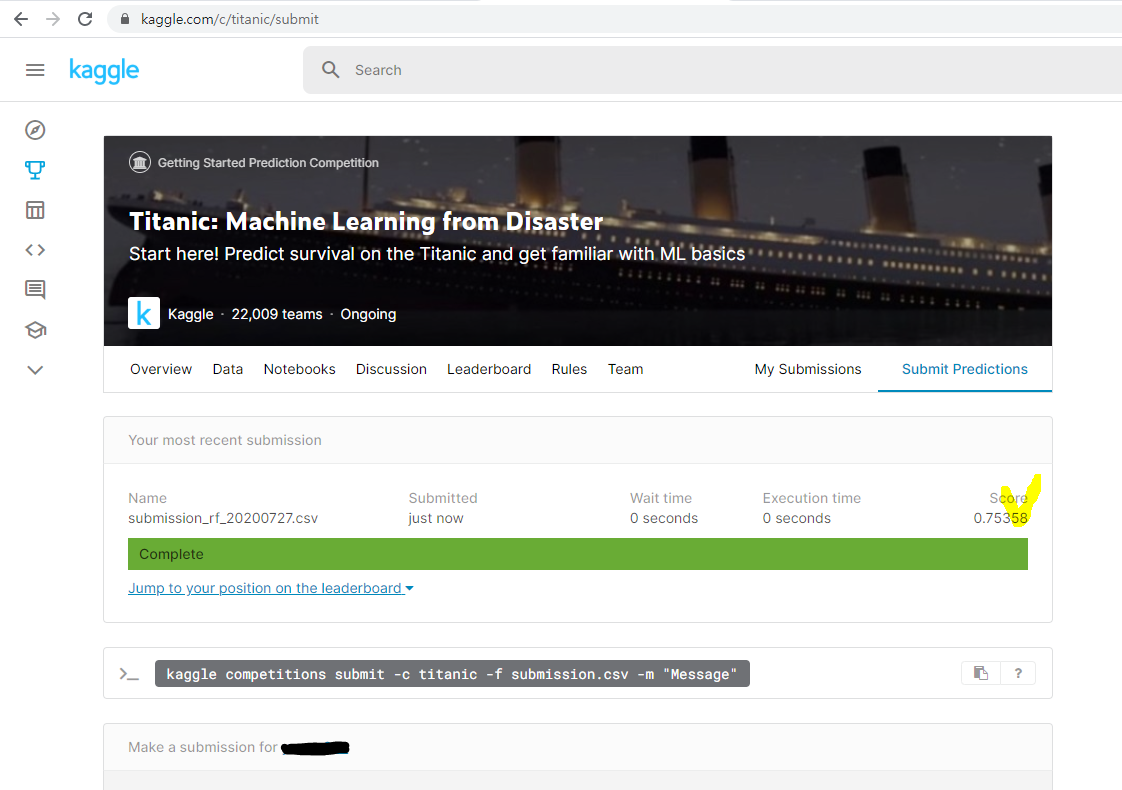Click the score value 0.75358
This screenshot has height=790, width=1122.
[1000, 518]
